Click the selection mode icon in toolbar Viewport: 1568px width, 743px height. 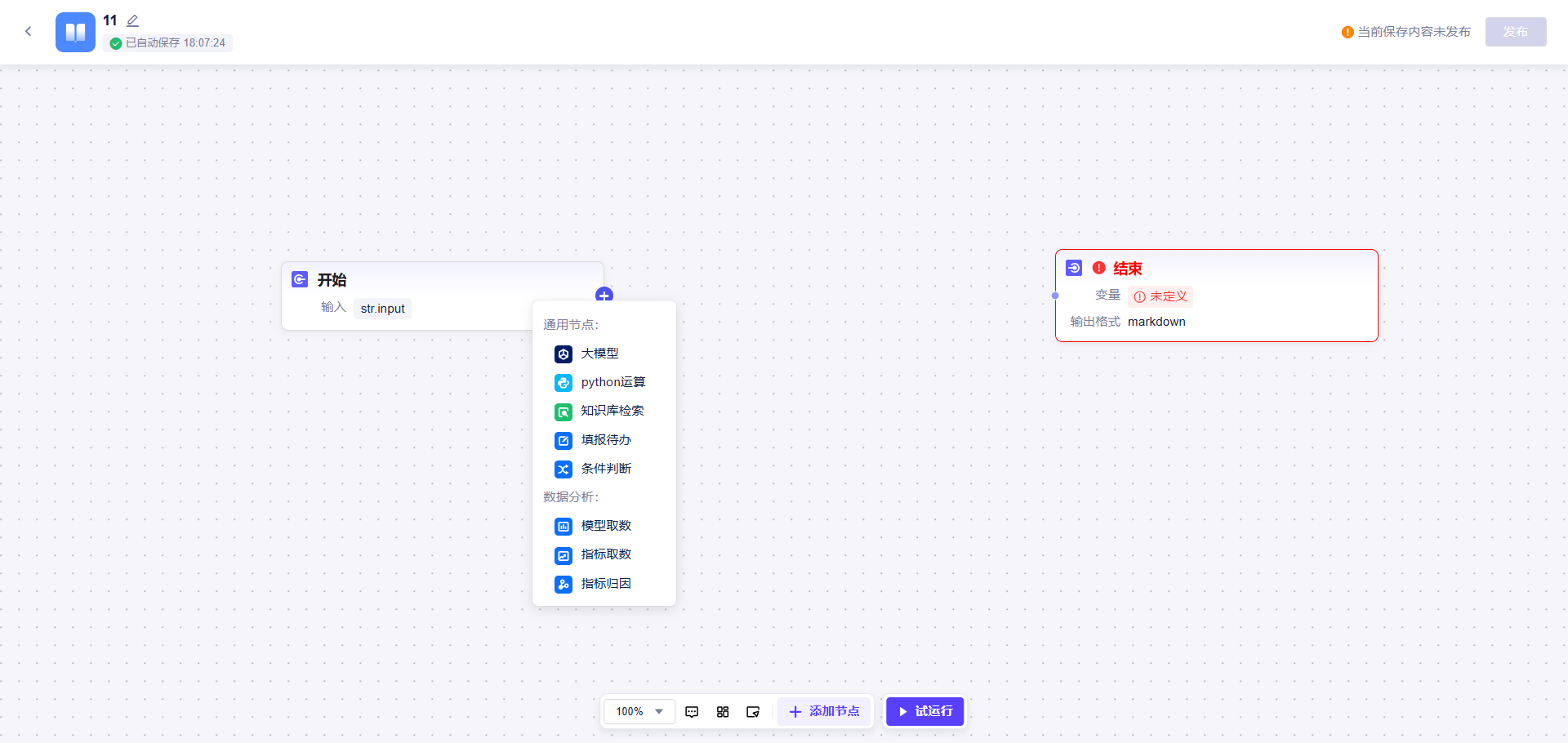click(x=753, y=712)
